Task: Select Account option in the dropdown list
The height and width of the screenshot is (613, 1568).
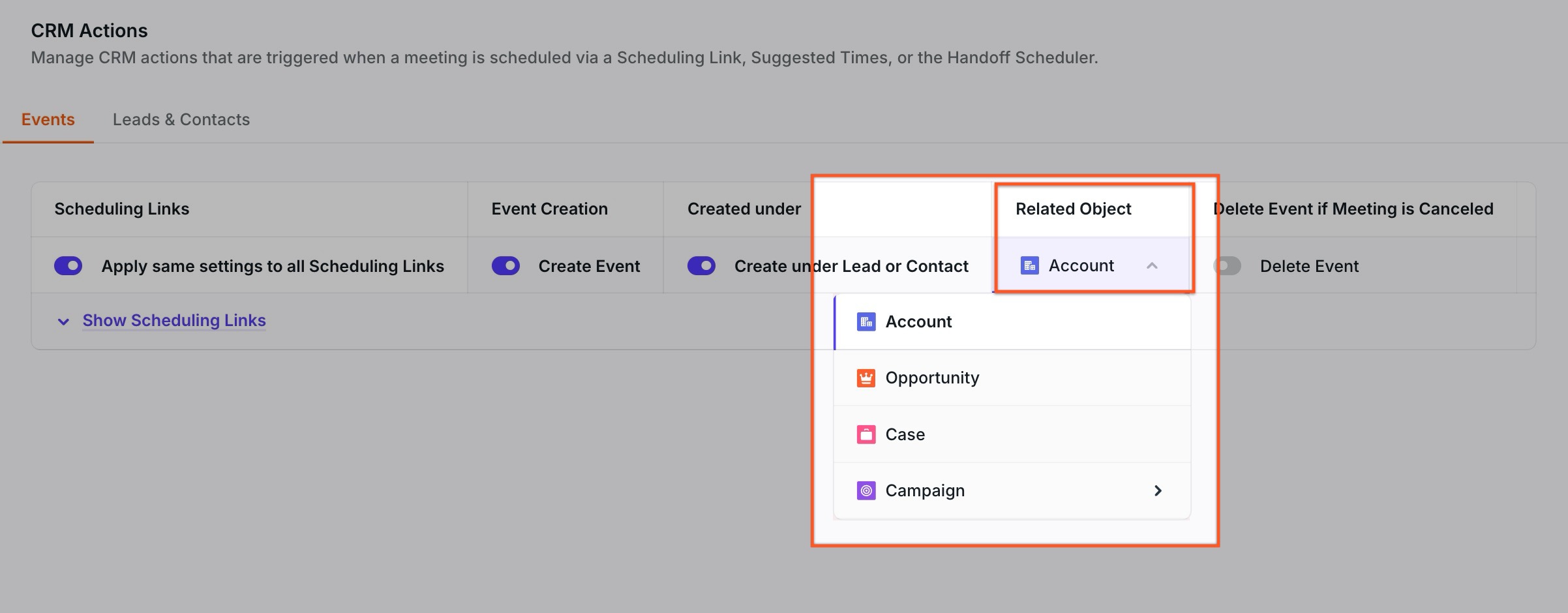Action: pyautogui.click(x=918, y=321)
